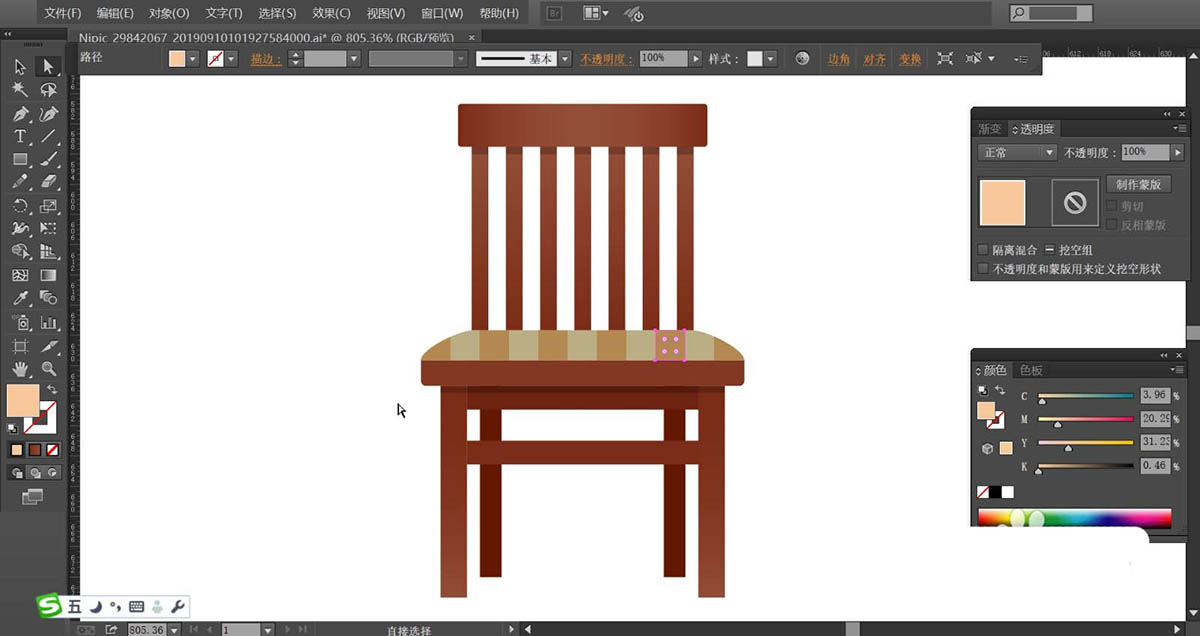1200x636 pixels.
Task: Open the zoom level dropdown at bottom
Action: 174,630
